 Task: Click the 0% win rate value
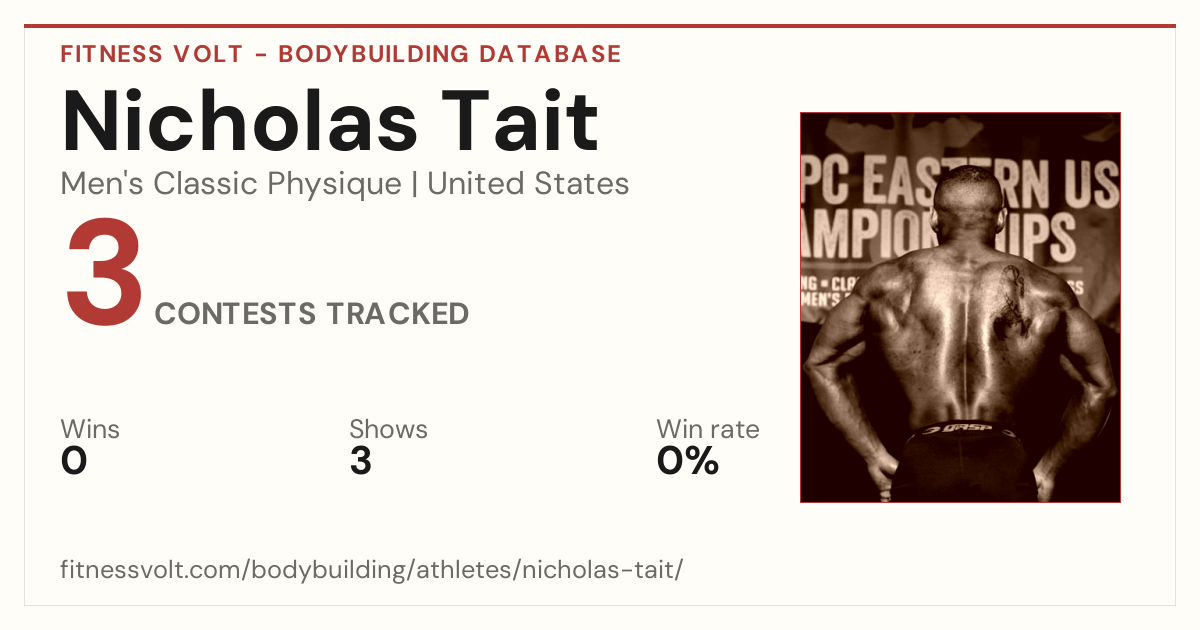(x=688, y=461)
